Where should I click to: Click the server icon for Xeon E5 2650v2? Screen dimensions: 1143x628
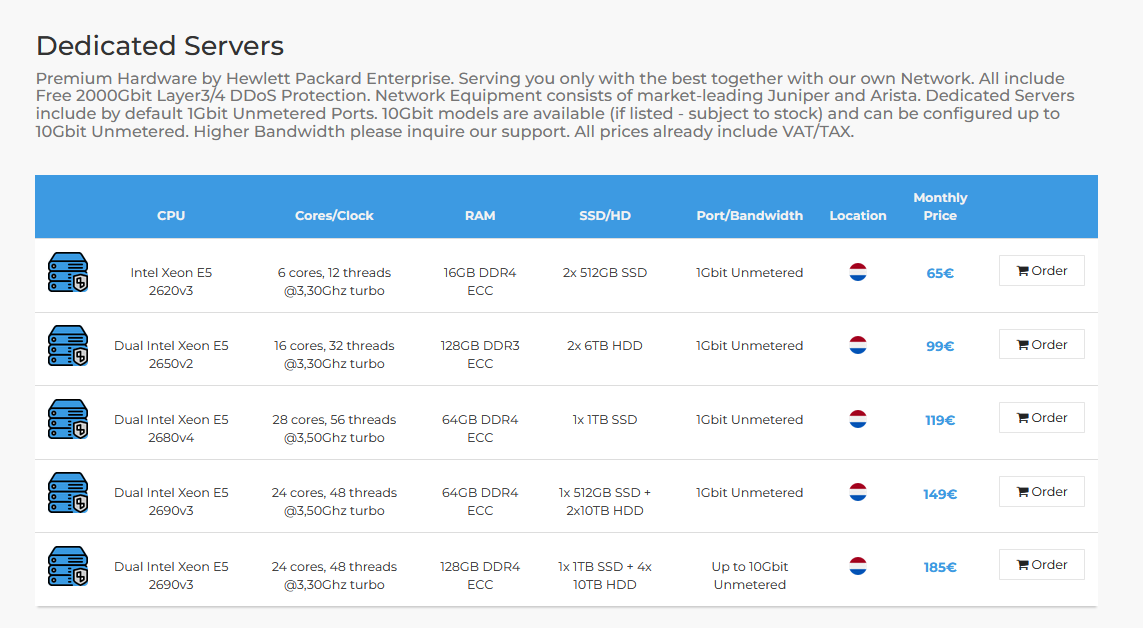[68, 345]
